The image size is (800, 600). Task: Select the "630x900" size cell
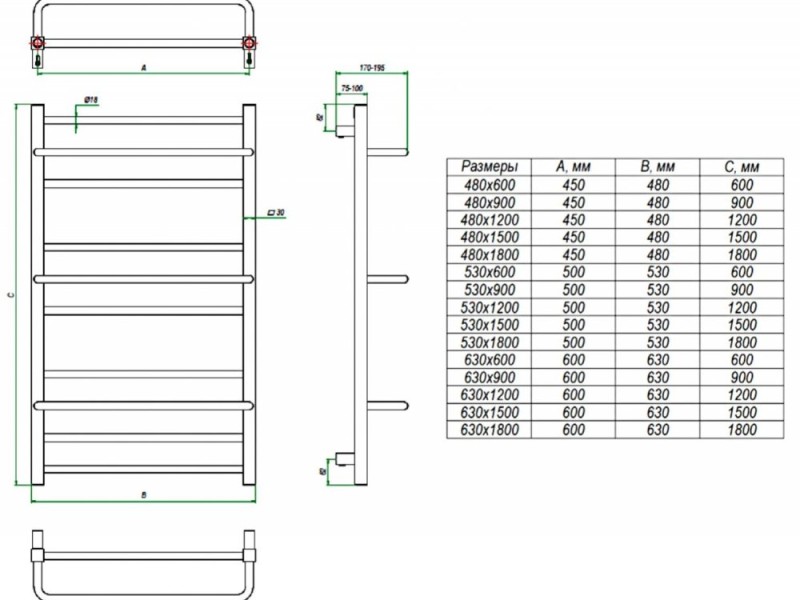(489, 377)
